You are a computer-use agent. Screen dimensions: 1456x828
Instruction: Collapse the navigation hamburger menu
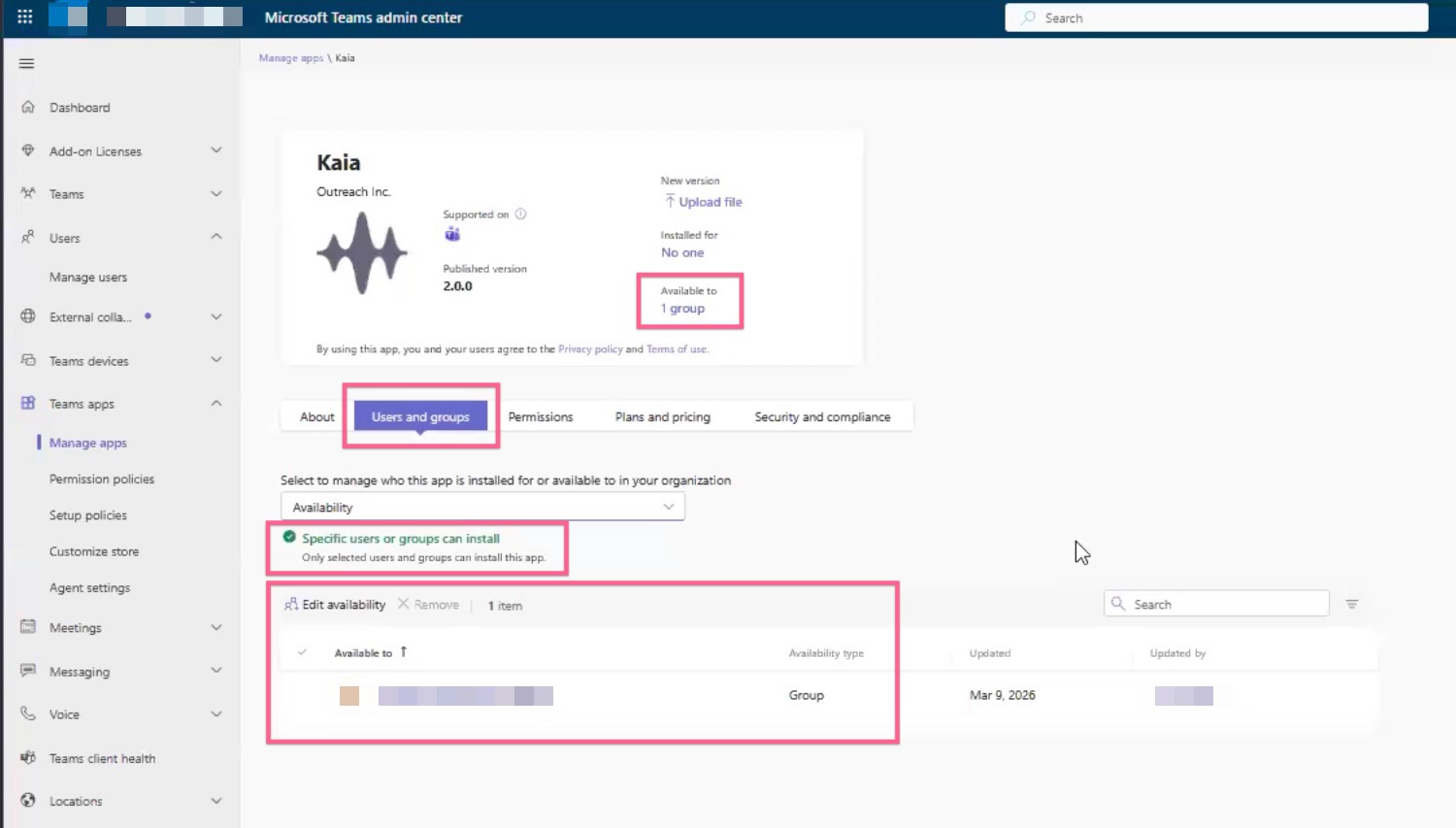tap(27, 63)
